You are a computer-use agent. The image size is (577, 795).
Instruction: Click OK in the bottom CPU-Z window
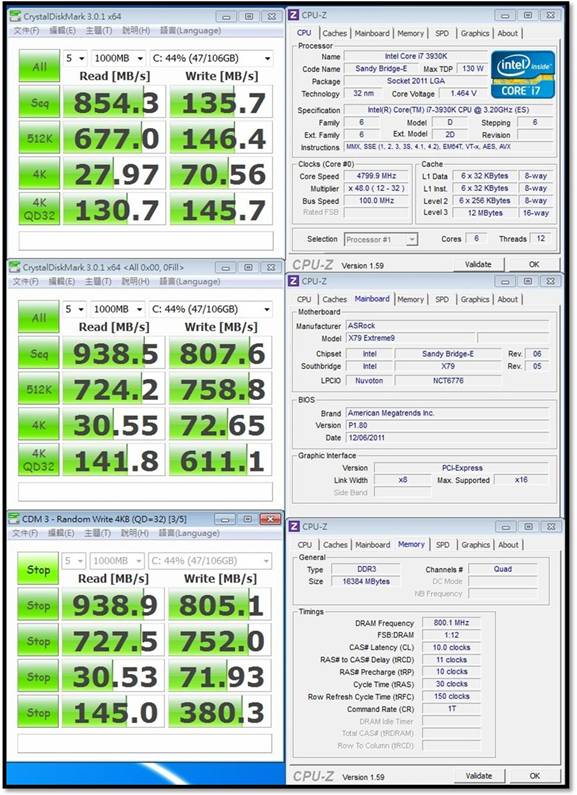coord(534,776)
